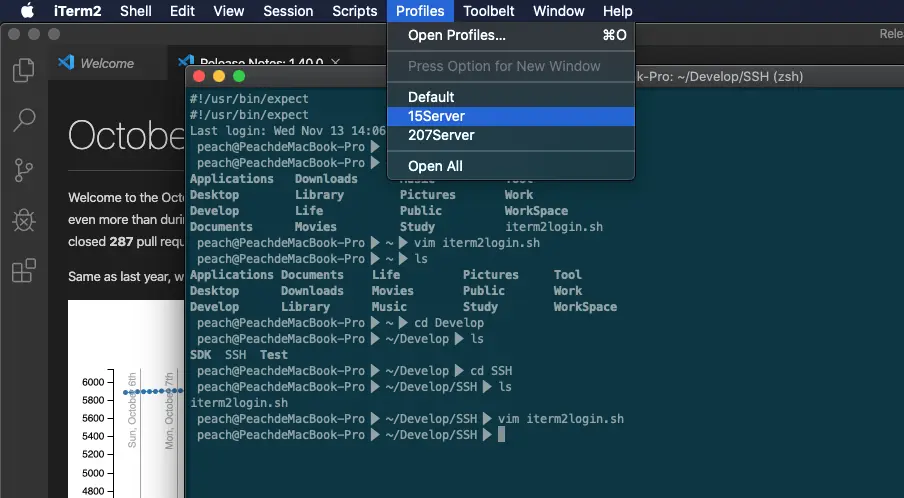
Task: Click 'Last login: Wed Nov 13' line
Action: tap(288, 131)
